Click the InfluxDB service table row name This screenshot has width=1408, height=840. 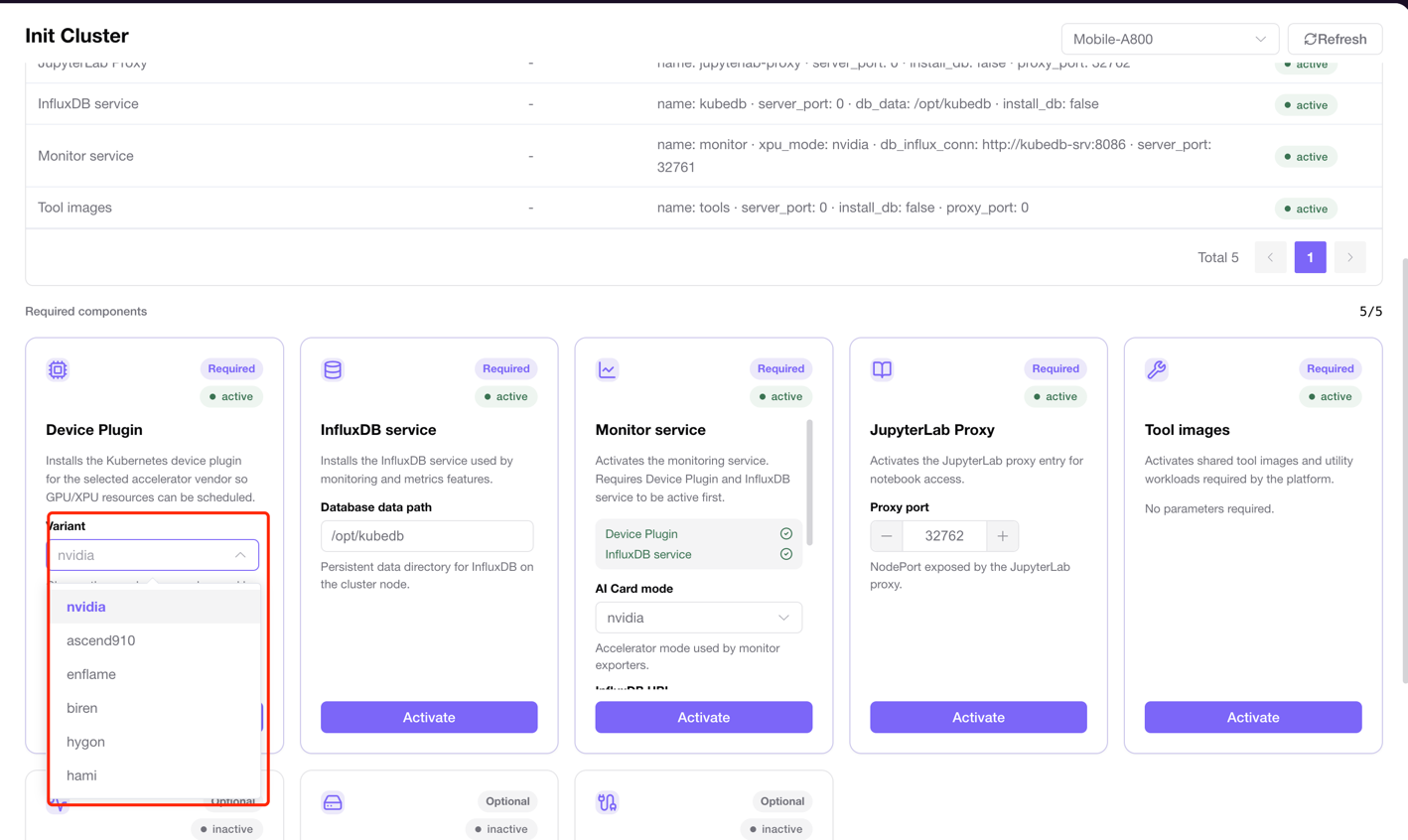pos(88,104)
